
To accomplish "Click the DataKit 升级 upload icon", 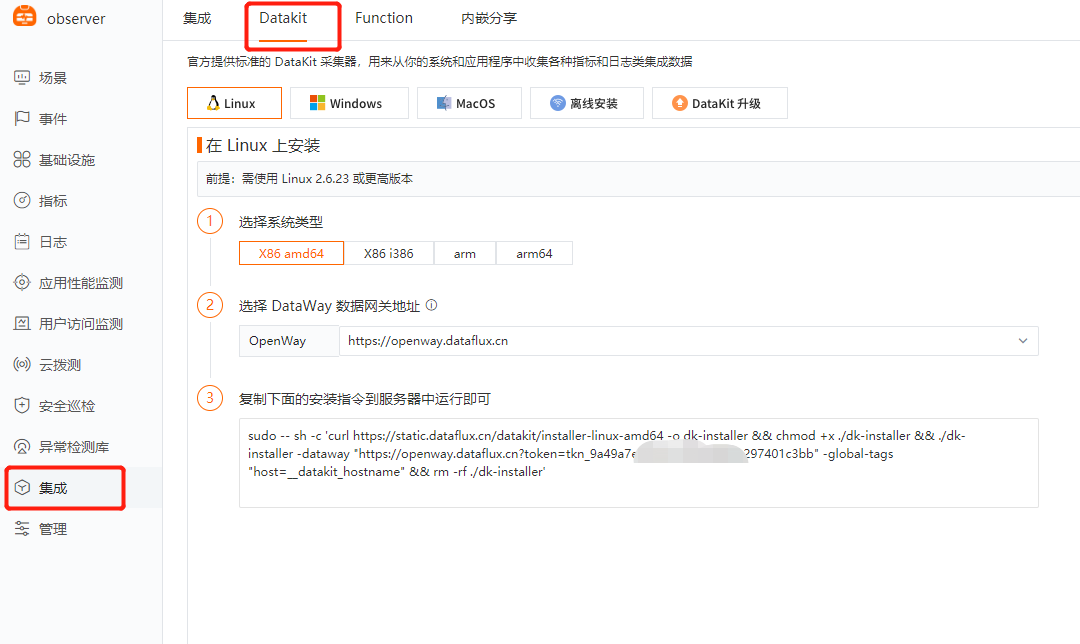I will tap(680, 103).
